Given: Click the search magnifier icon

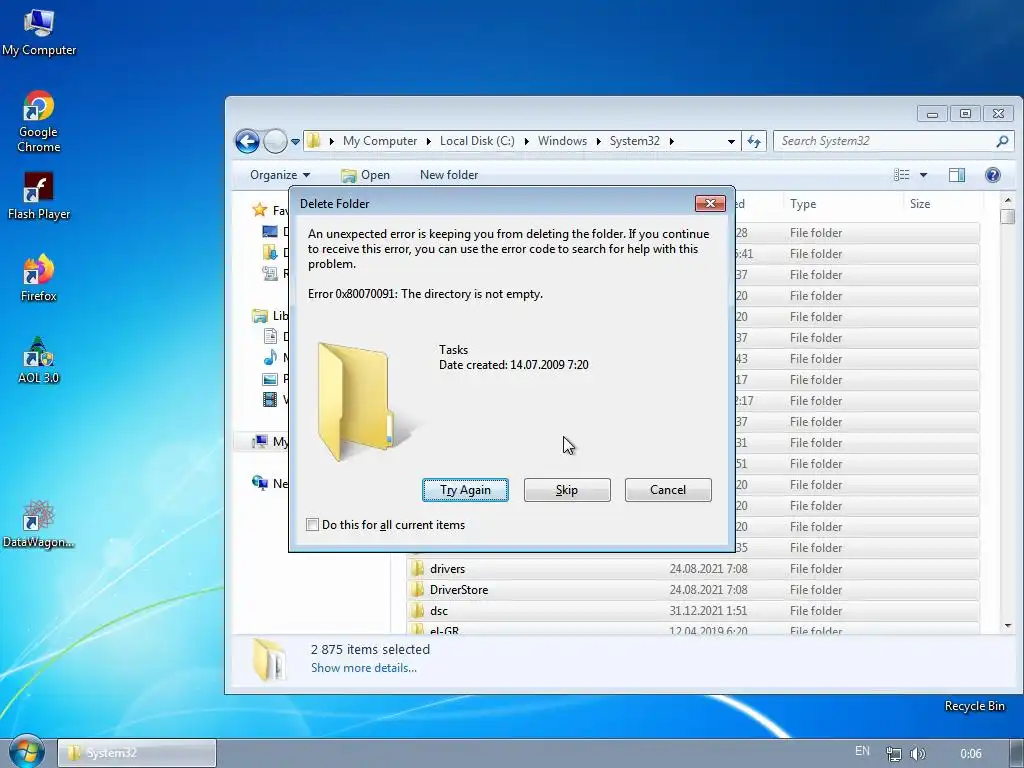Looking at the screenshot, I should click(x=1002, y=141).
